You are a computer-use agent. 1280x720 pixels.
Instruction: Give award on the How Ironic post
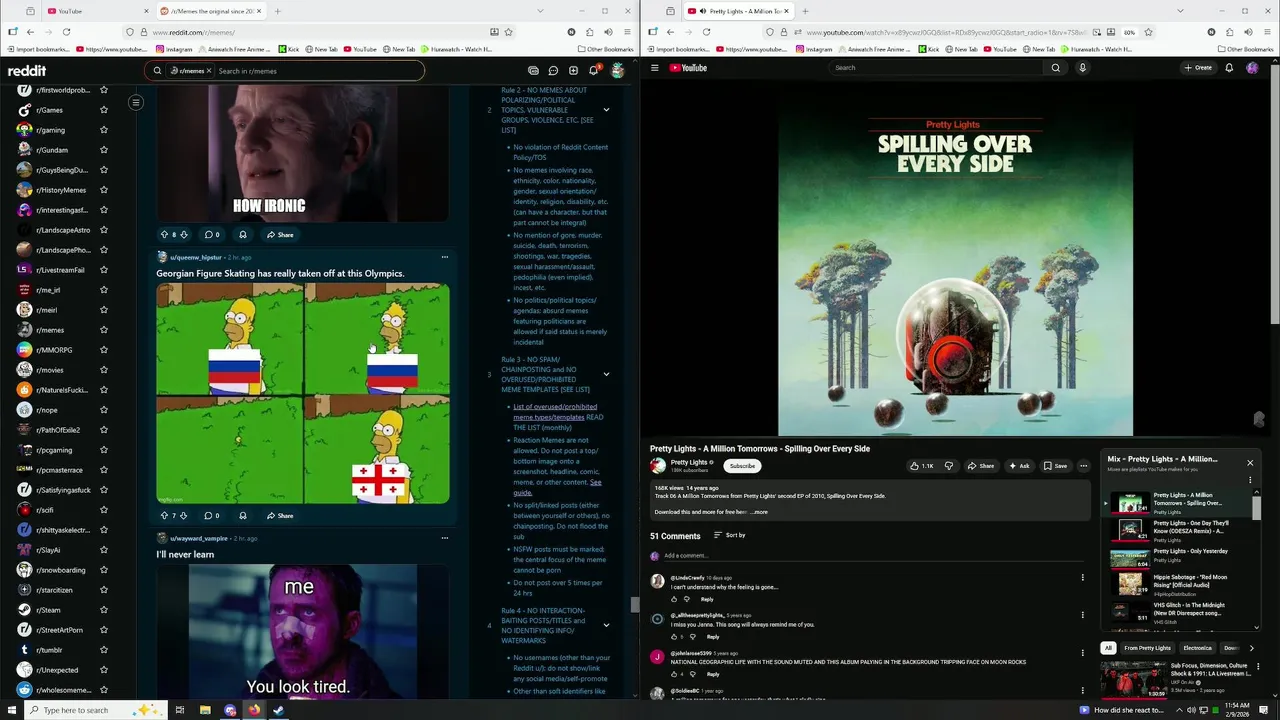(242, 234)
